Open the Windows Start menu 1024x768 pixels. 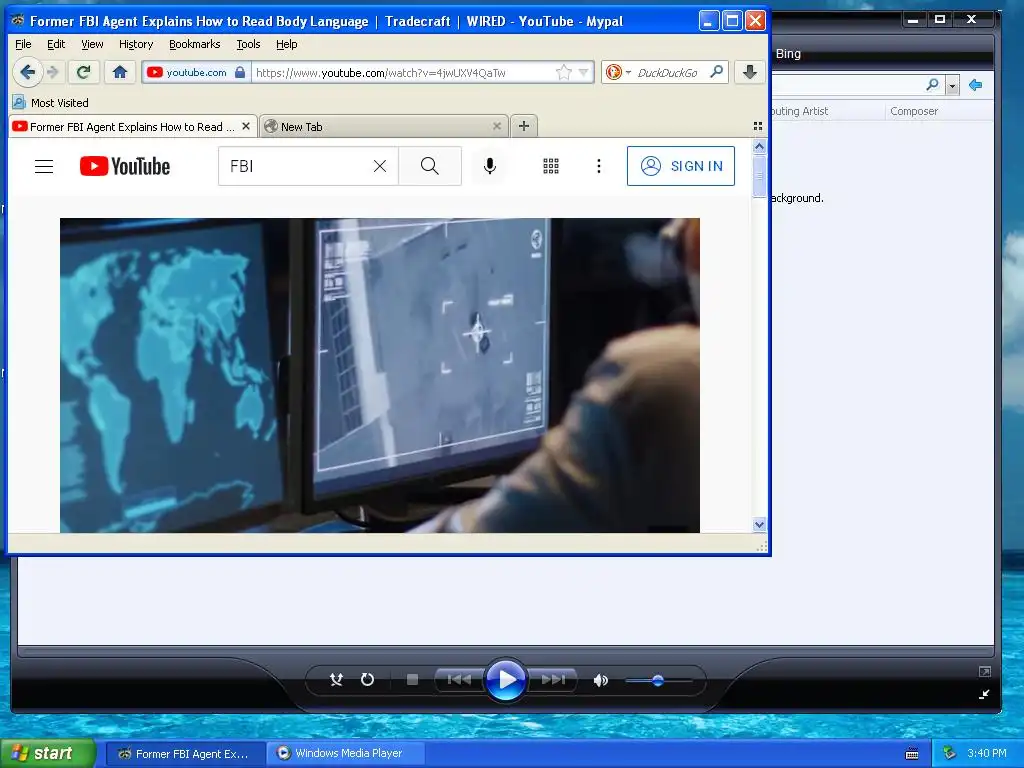(x=48, y=753)
